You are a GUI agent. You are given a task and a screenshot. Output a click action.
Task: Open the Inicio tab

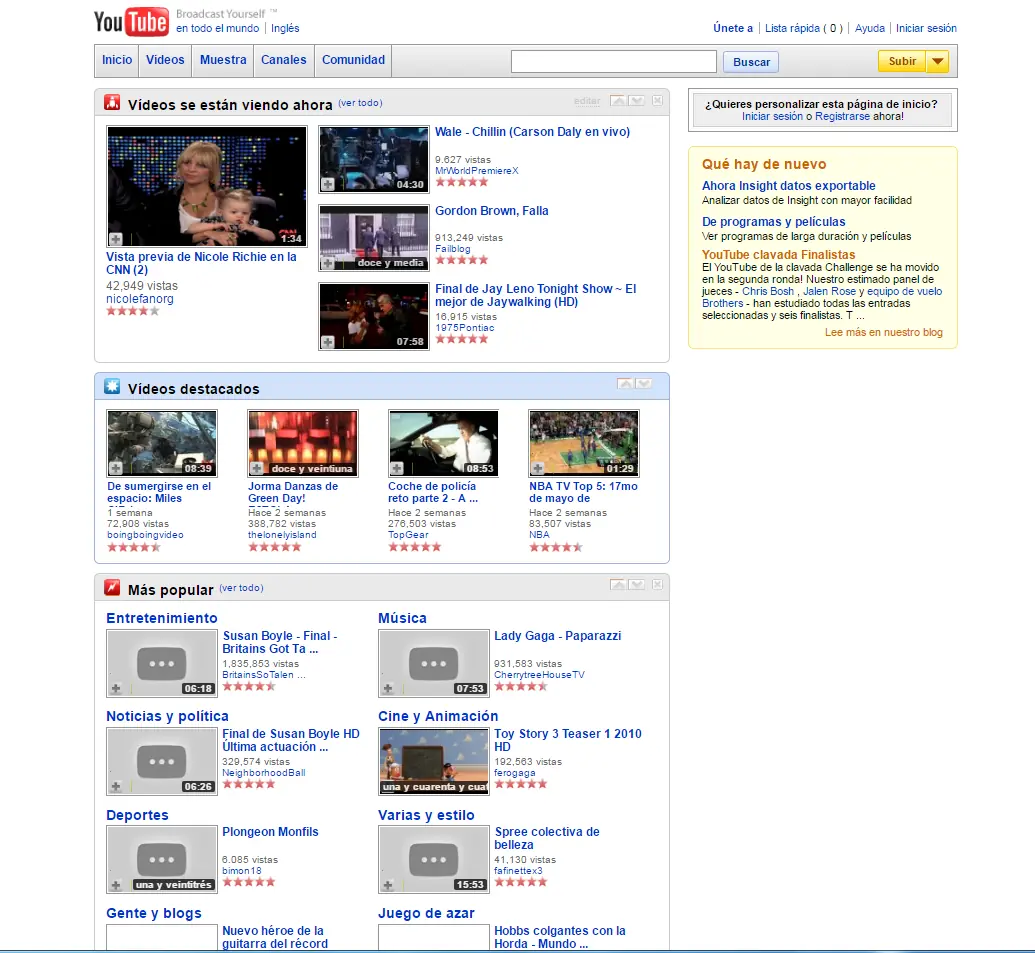(117, 60)
